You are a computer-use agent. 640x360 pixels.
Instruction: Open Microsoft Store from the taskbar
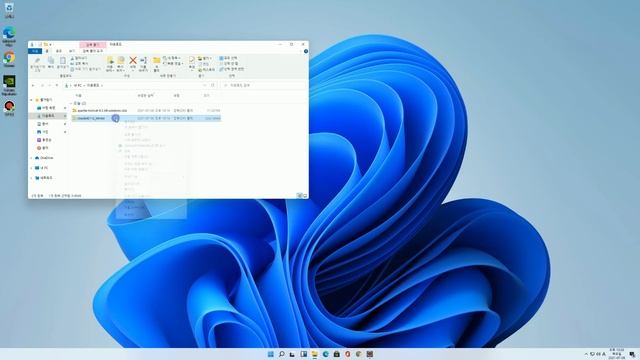[337, 354]
